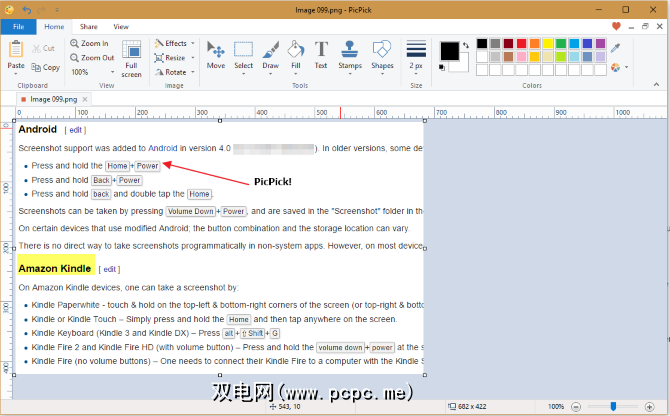Click Zoom Out in the View group
Image resolution: width=670 pixels, height=416 pixels.
[x=92, y=58]
